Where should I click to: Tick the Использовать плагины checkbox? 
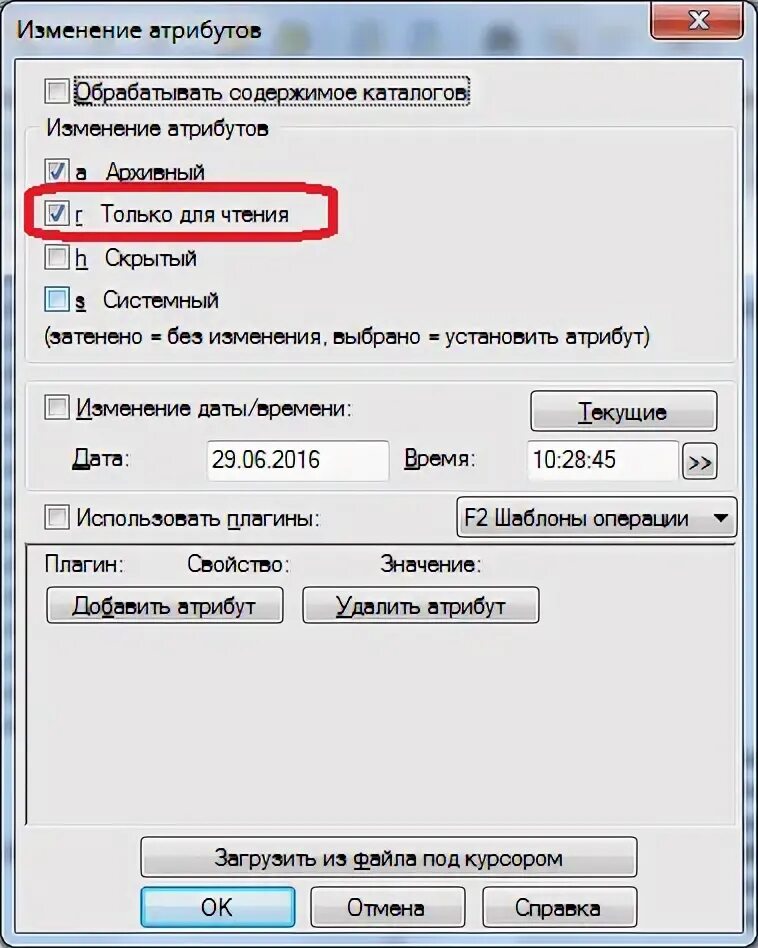[x=57, y=518]
